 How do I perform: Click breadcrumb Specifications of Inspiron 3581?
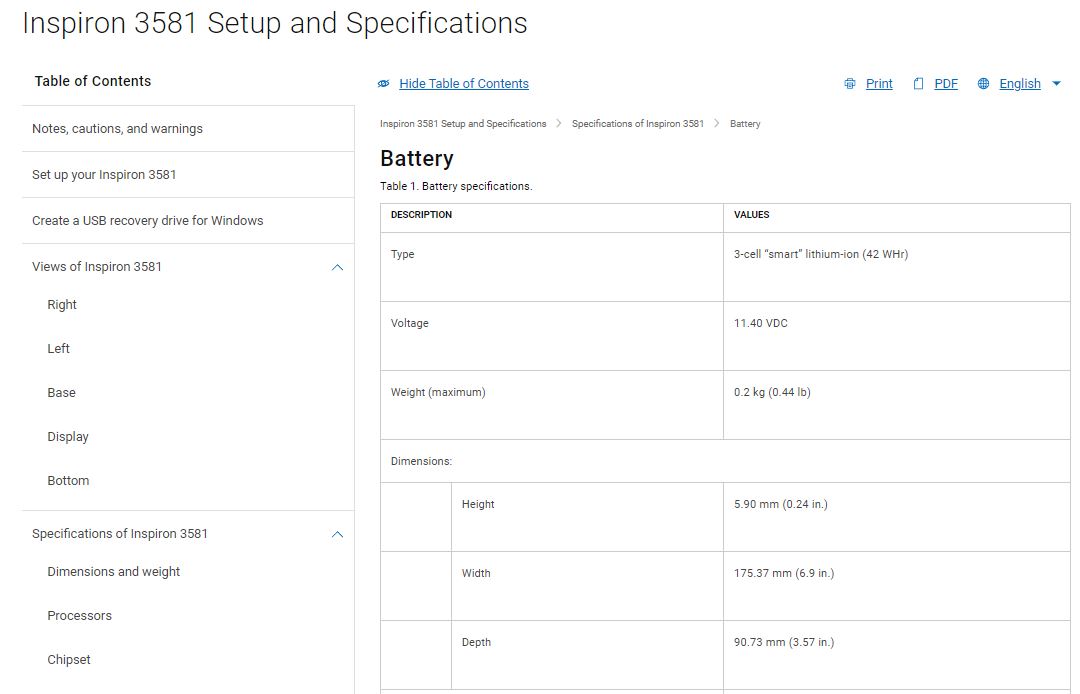(x=638, y=124)
